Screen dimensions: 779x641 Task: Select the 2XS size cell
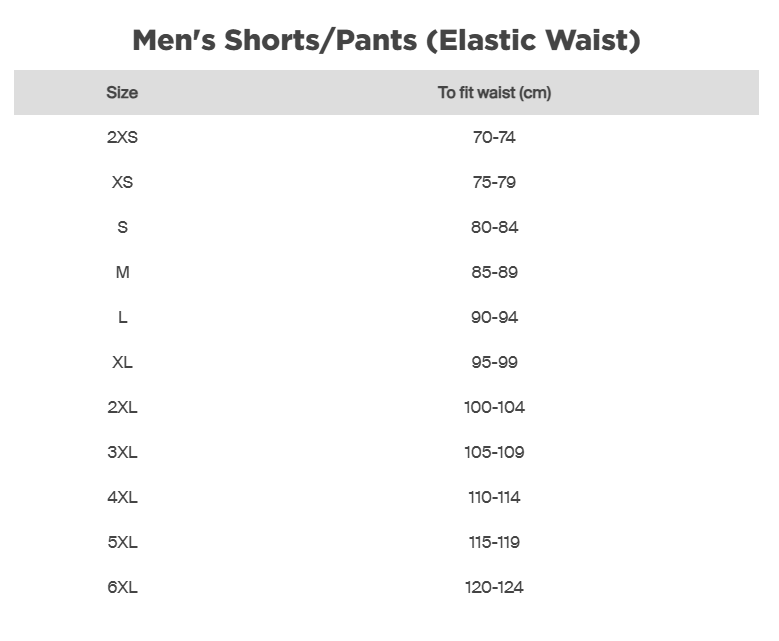[x=122, y=137]
